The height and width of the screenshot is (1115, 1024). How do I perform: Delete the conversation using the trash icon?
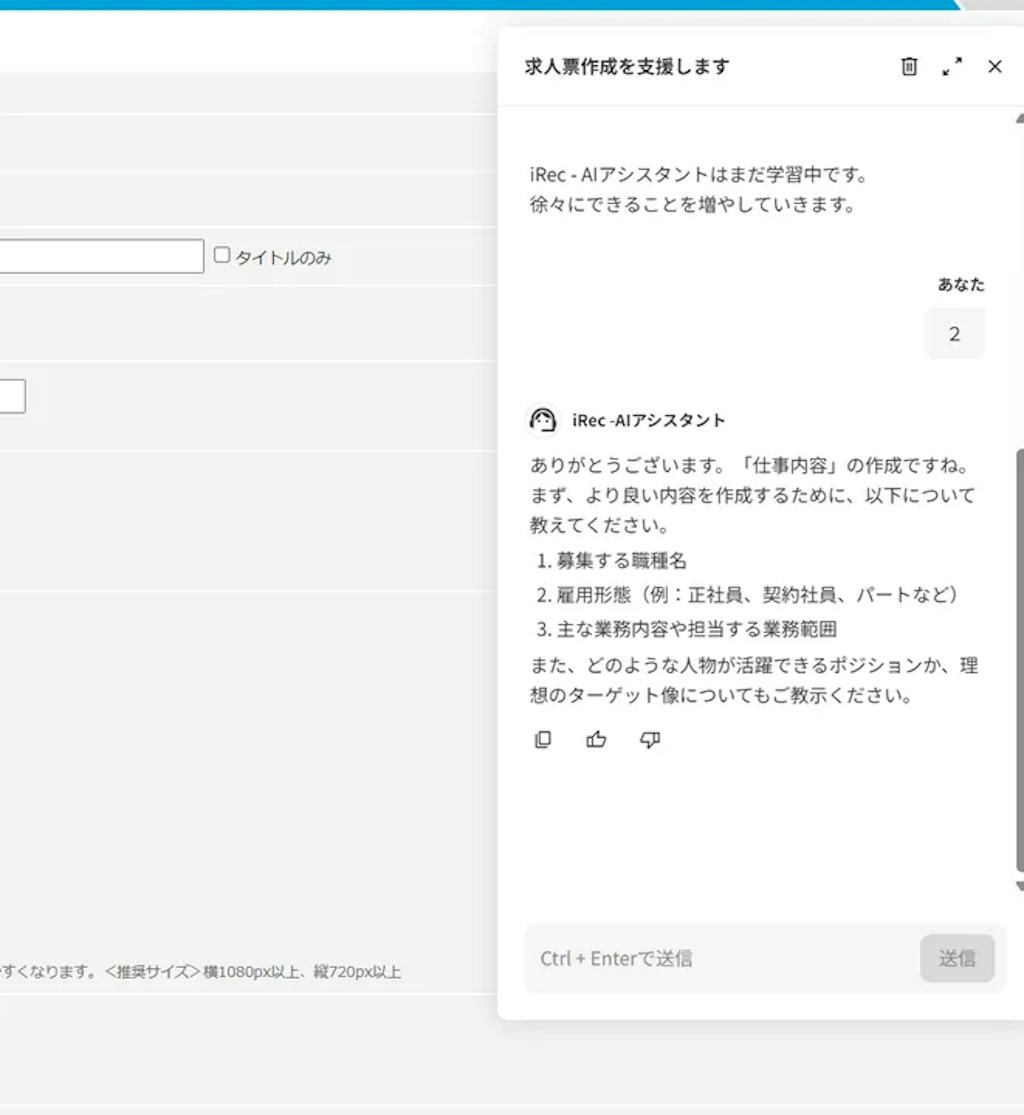[909, 66]
